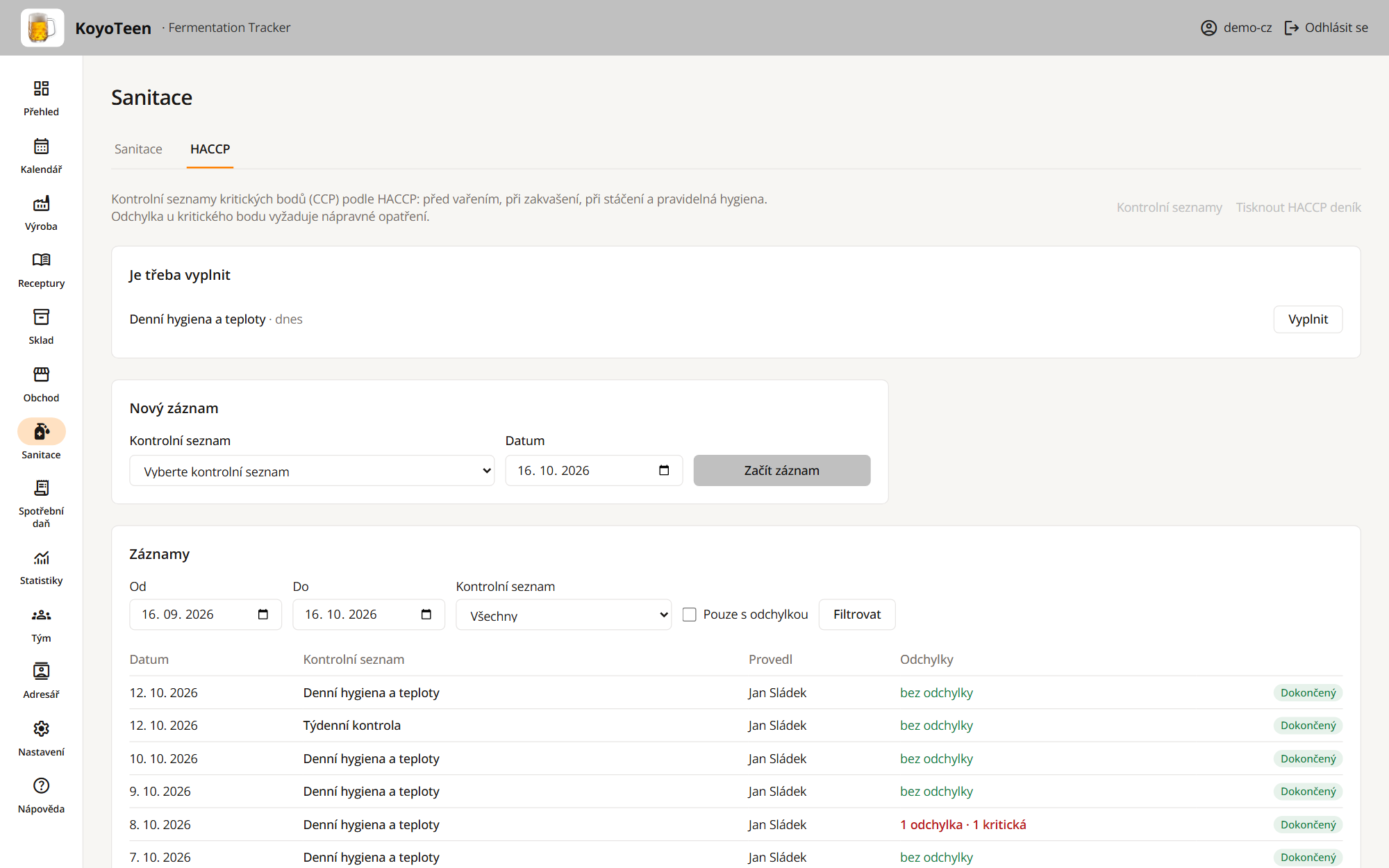Open Receptury book icon

pos(41,260)
